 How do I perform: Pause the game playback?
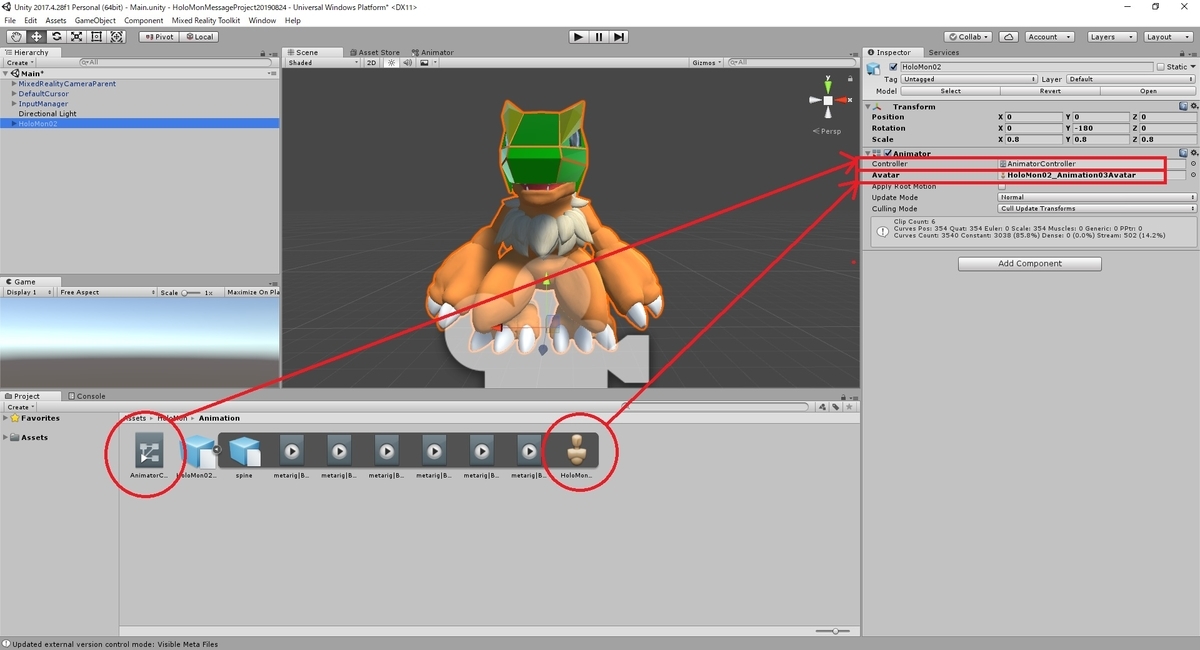(599, 37)
